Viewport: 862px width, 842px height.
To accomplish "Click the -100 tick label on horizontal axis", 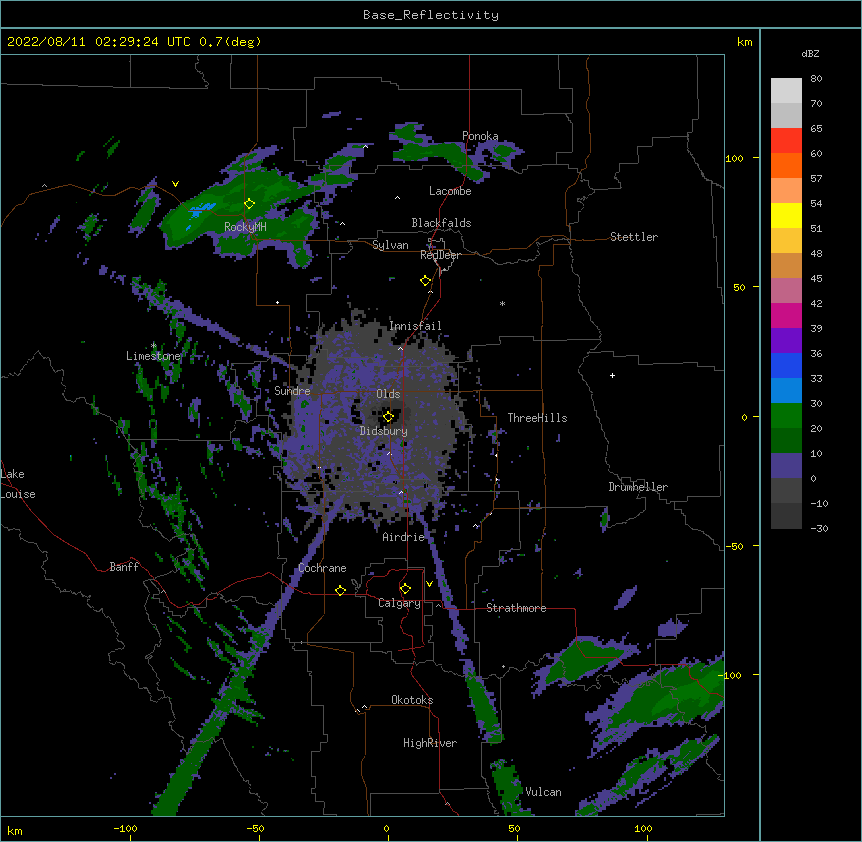I will coord(125,829).
